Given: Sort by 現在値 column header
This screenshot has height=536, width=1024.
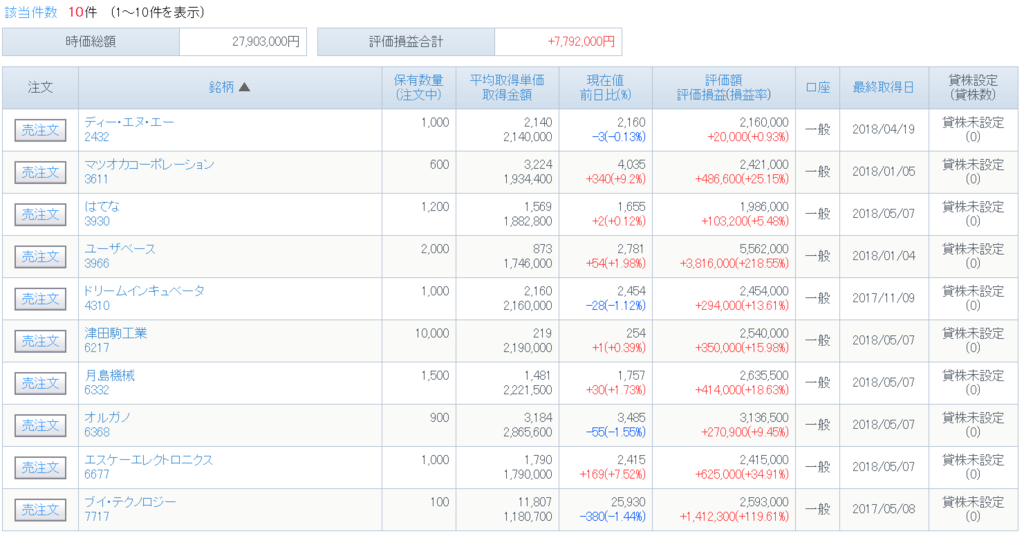Looking at the screenshot, I should (x=605, y=80).
